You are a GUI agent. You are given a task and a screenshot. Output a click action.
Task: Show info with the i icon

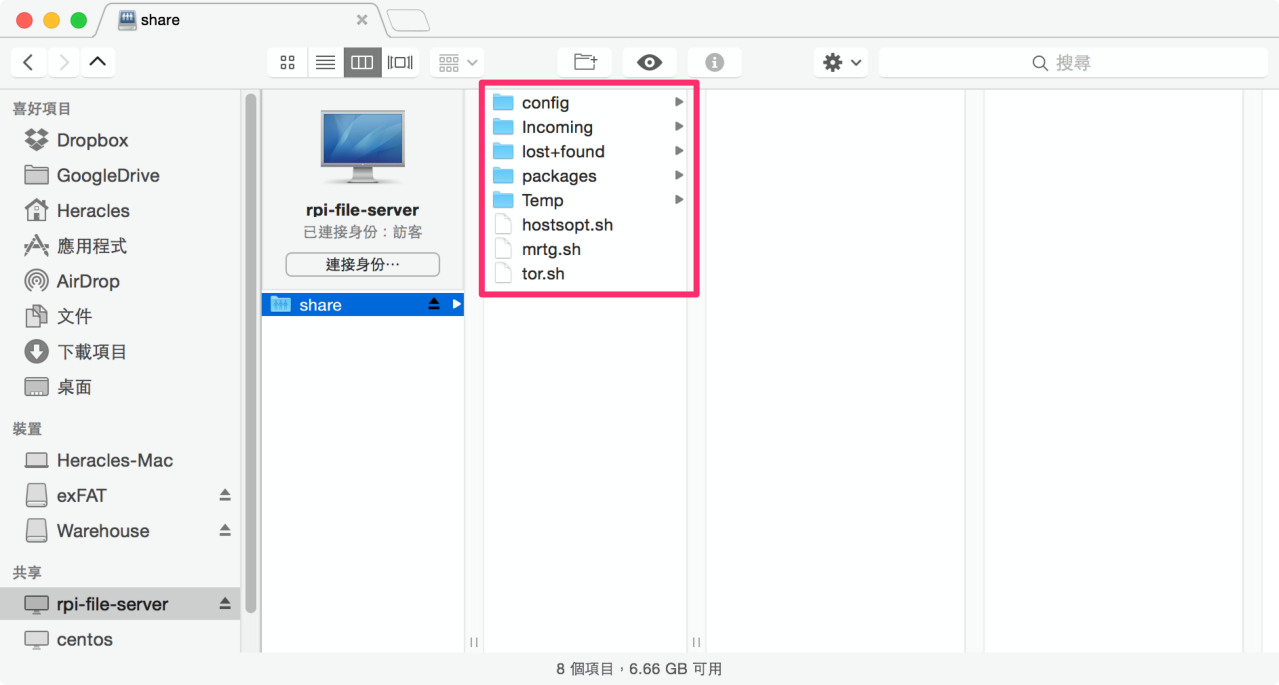[714, 62]
